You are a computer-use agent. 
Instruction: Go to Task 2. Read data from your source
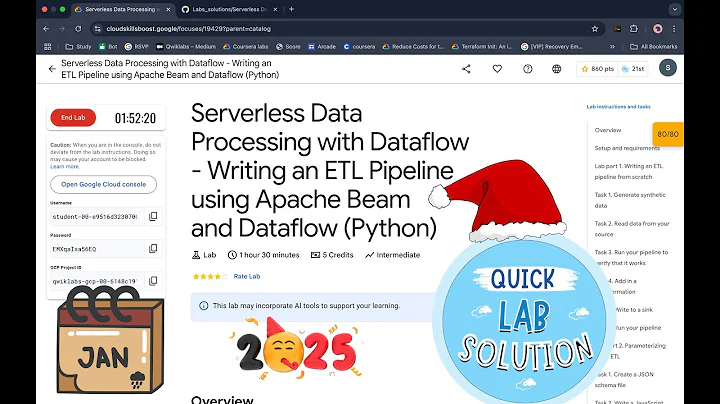[632, 229]
